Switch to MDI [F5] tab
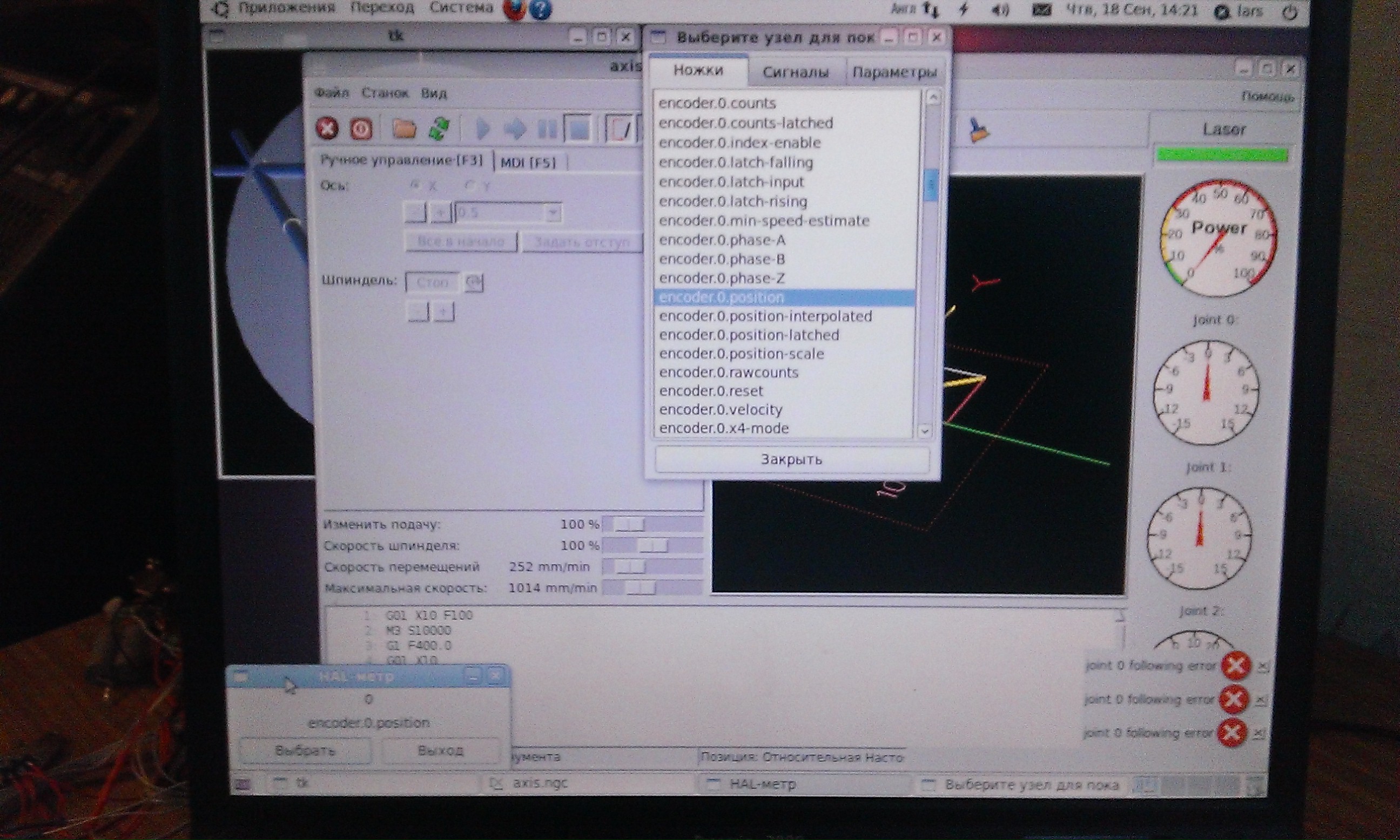The width and height of the screenshot is (1400, 840). [528, 163]
